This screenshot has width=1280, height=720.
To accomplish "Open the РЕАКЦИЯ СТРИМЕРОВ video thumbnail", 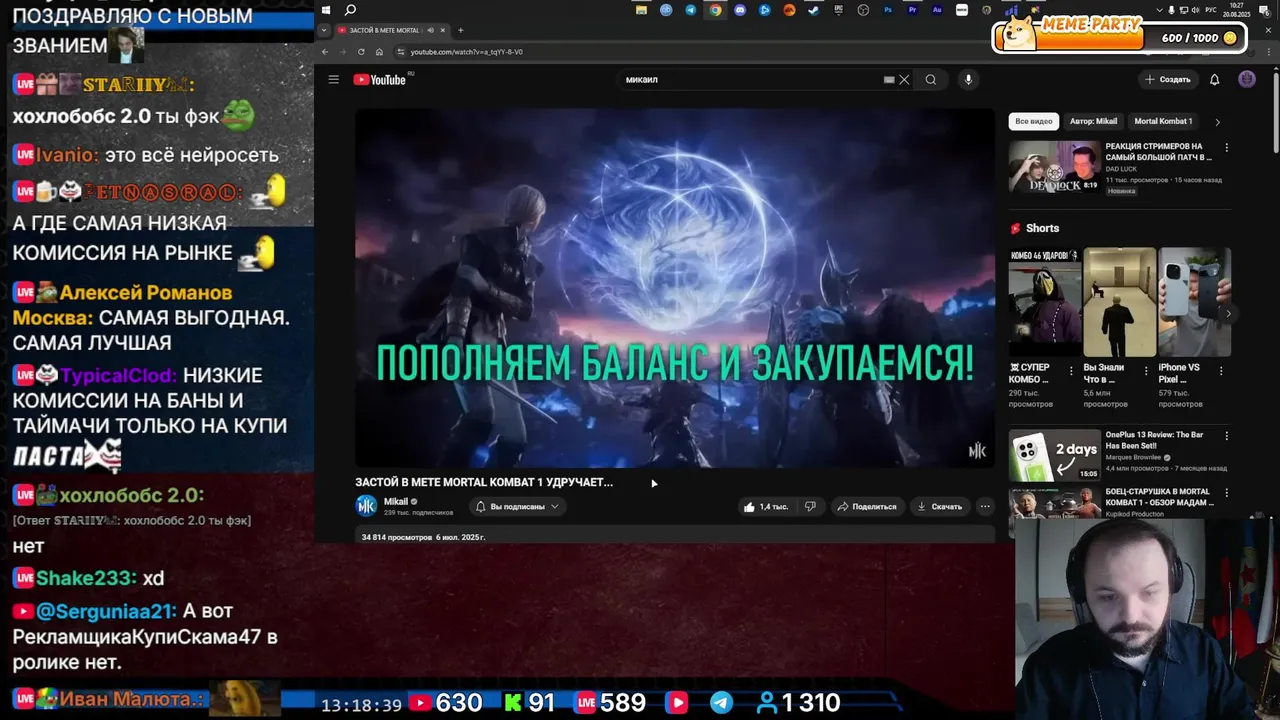I will [1054, 166].
